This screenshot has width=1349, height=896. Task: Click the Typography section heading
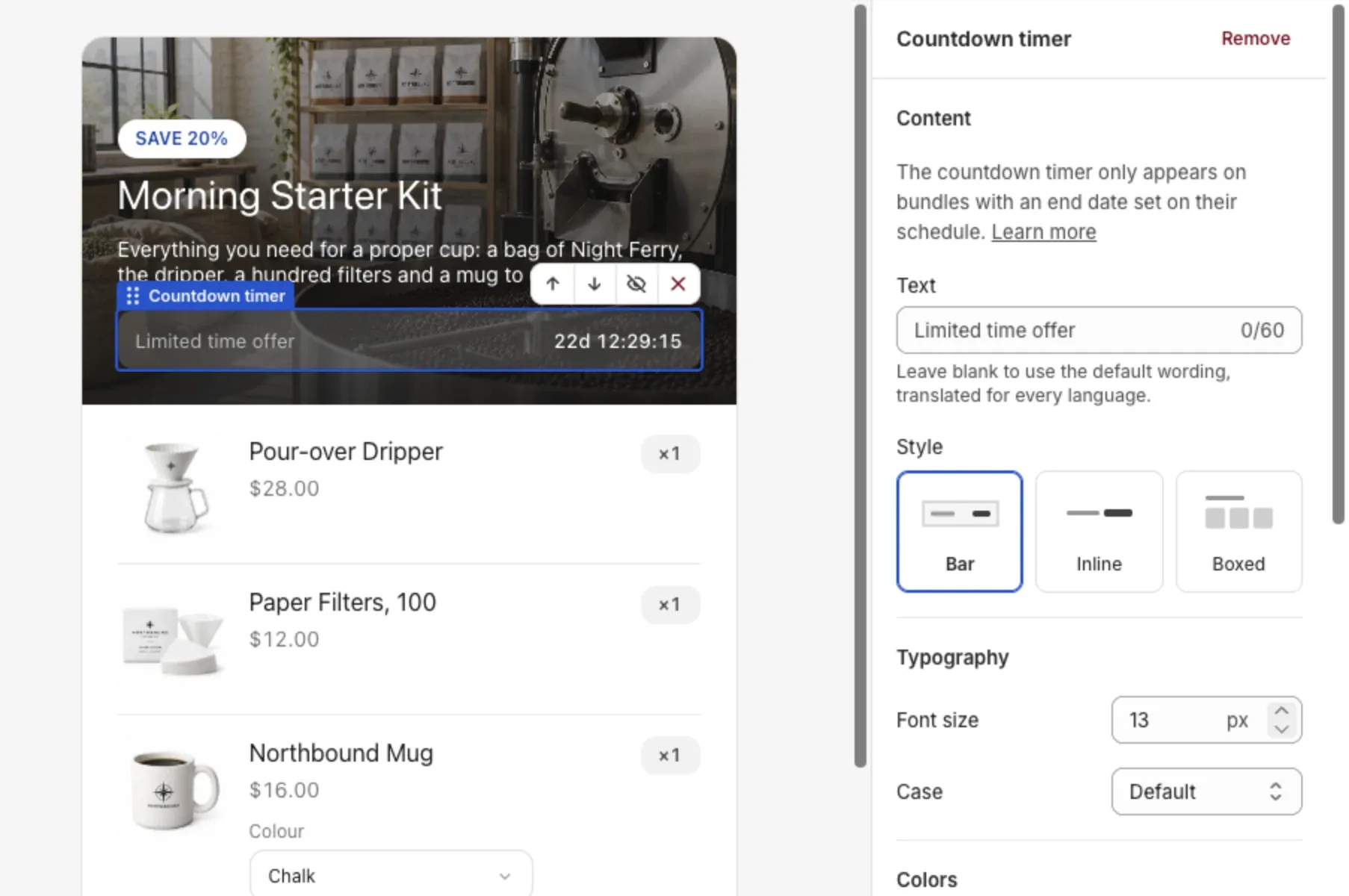(952, 658)
